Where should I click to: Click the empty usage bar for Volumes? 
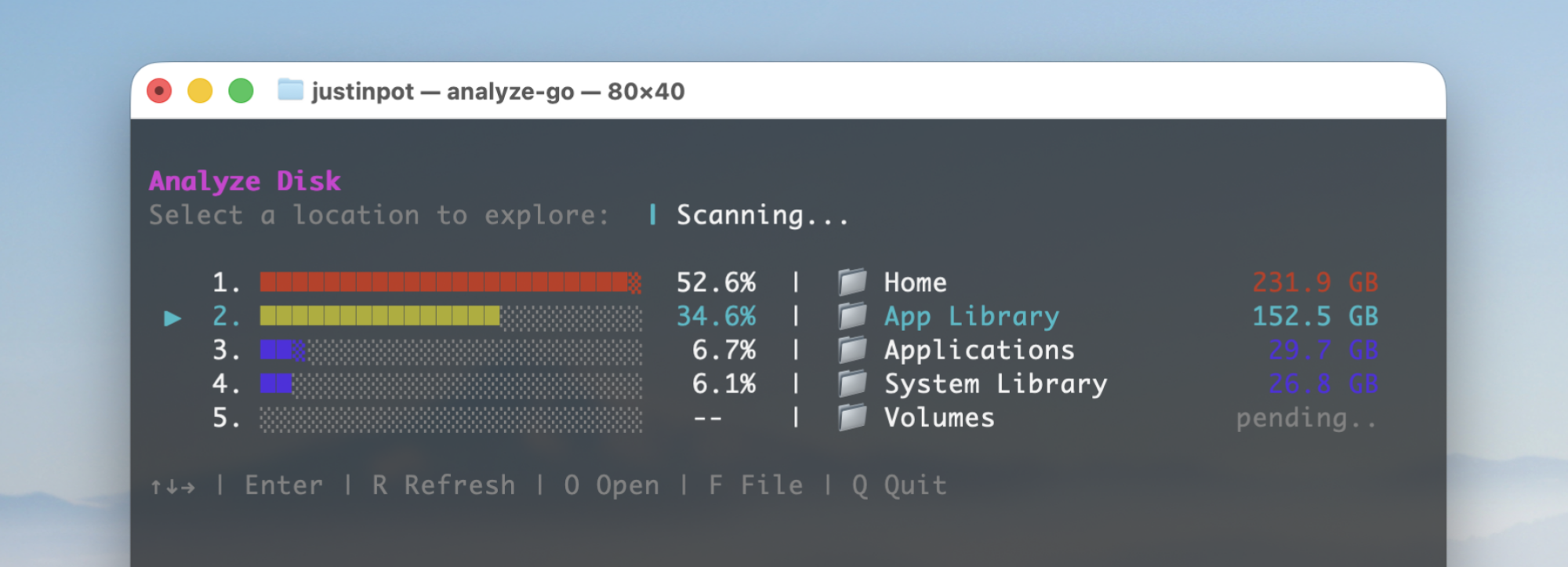pyautogui.click(x=451, y=418)
